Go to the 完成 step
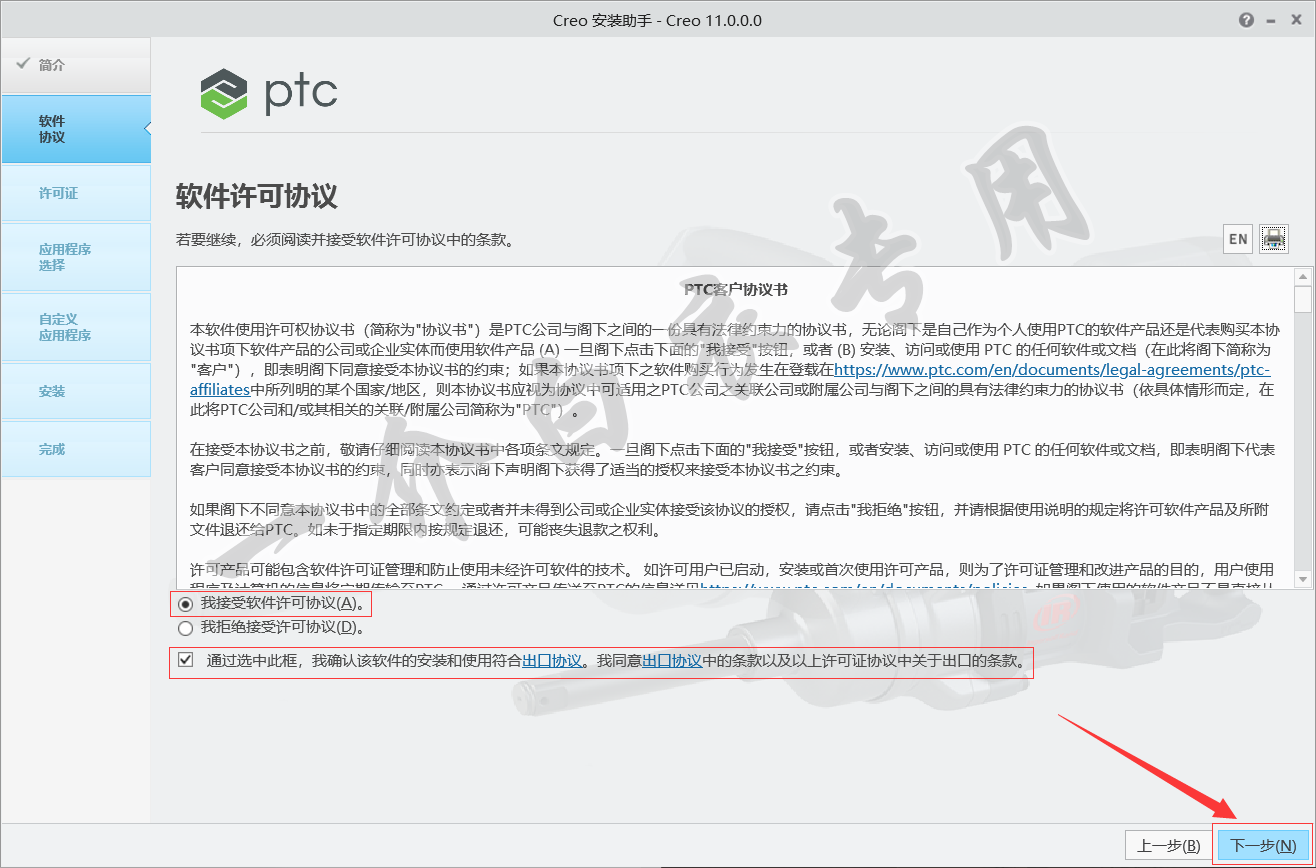This screenshot has width=1316, height=868. point(75,449)
